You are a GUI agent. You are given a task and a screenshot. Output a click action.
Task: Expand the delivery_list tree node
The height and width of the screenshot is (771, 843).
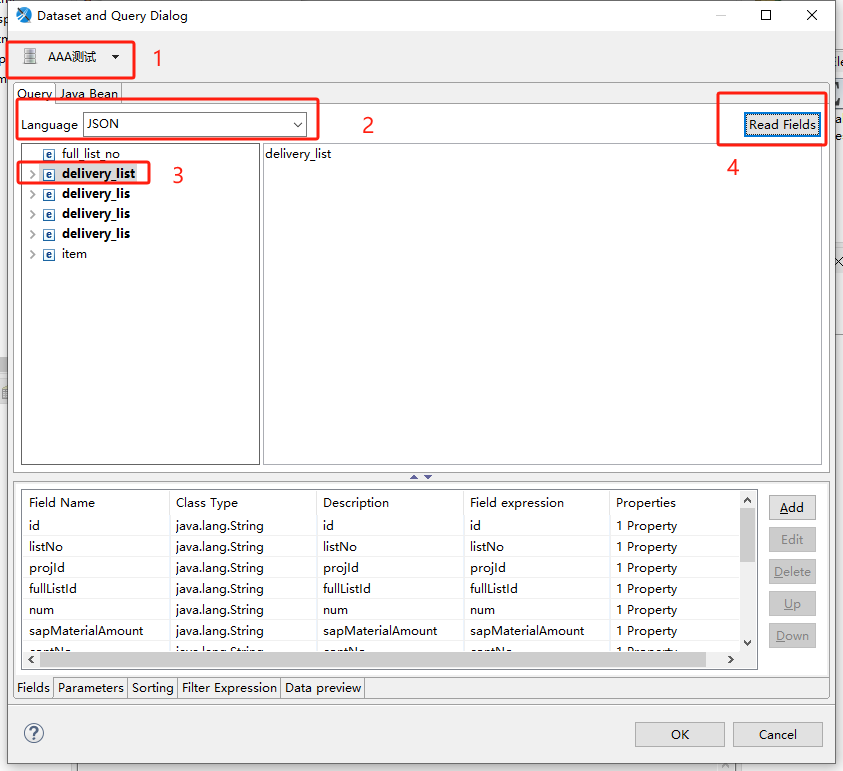pos(31,173)
